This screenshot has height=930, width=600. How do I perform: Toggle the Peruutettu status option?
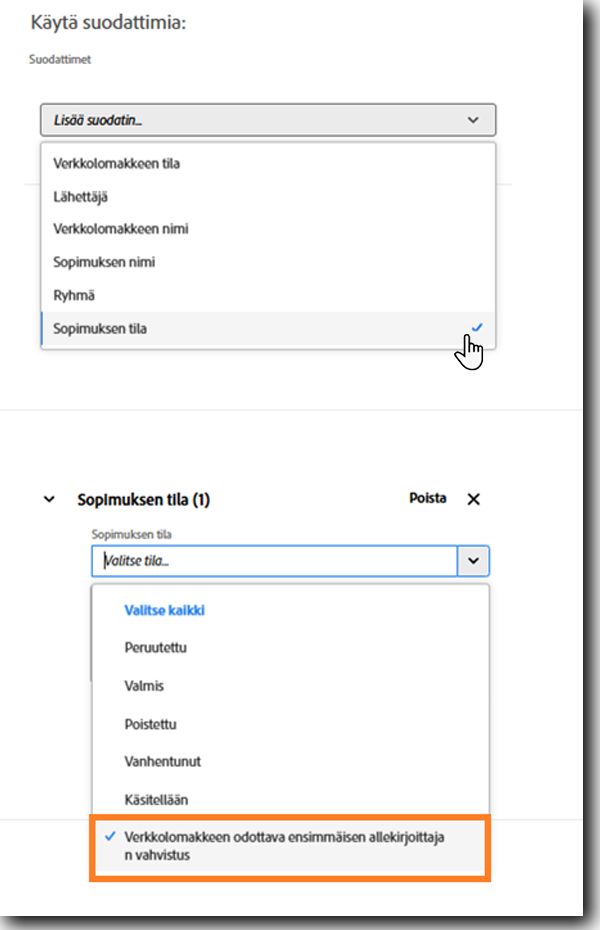coord(291,648)
